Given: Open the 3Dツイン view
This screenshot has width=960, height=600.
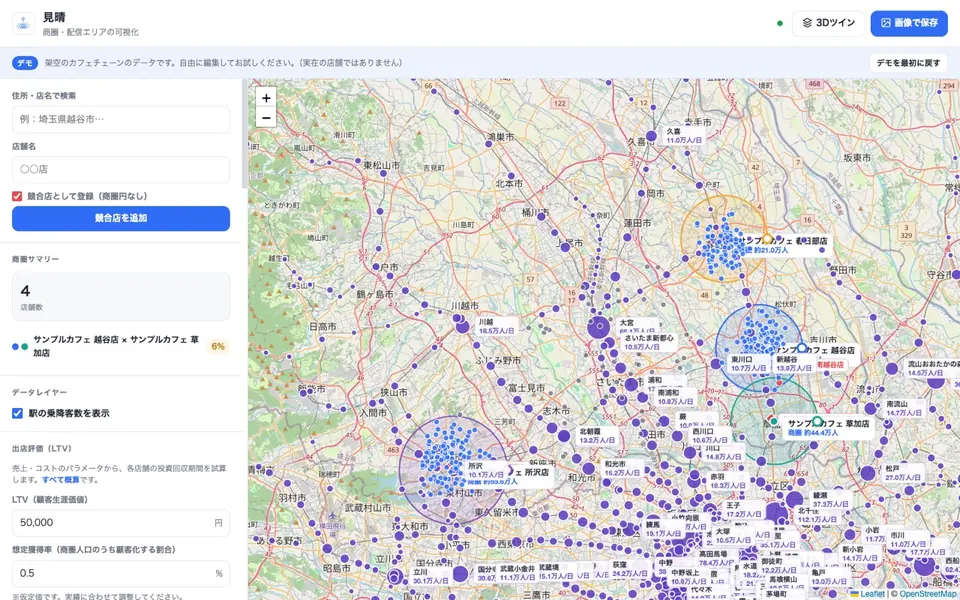Looking at the screenshot, I should tap(828, 23).
